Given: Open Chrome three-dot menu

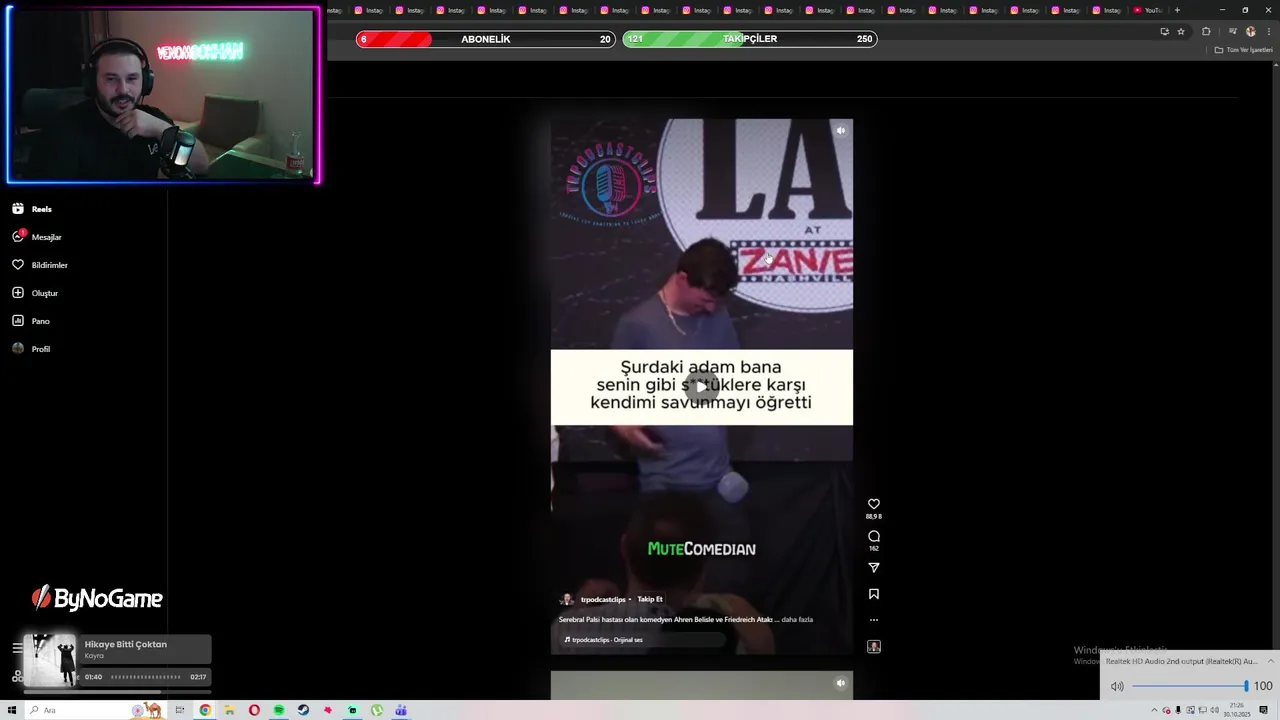Looking at the screenshot, I should click(1268, 31).
